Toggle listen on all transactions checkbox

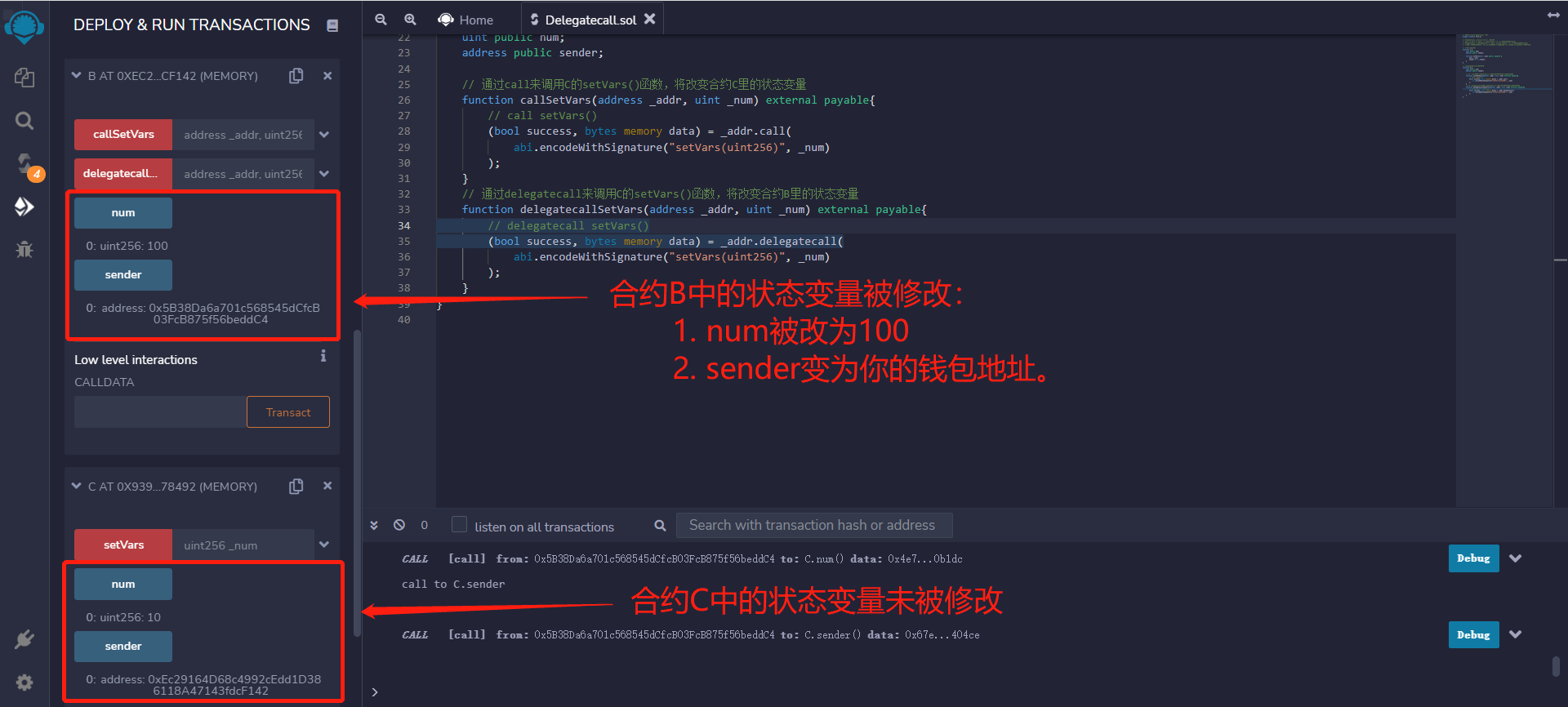tap(460, 525)
